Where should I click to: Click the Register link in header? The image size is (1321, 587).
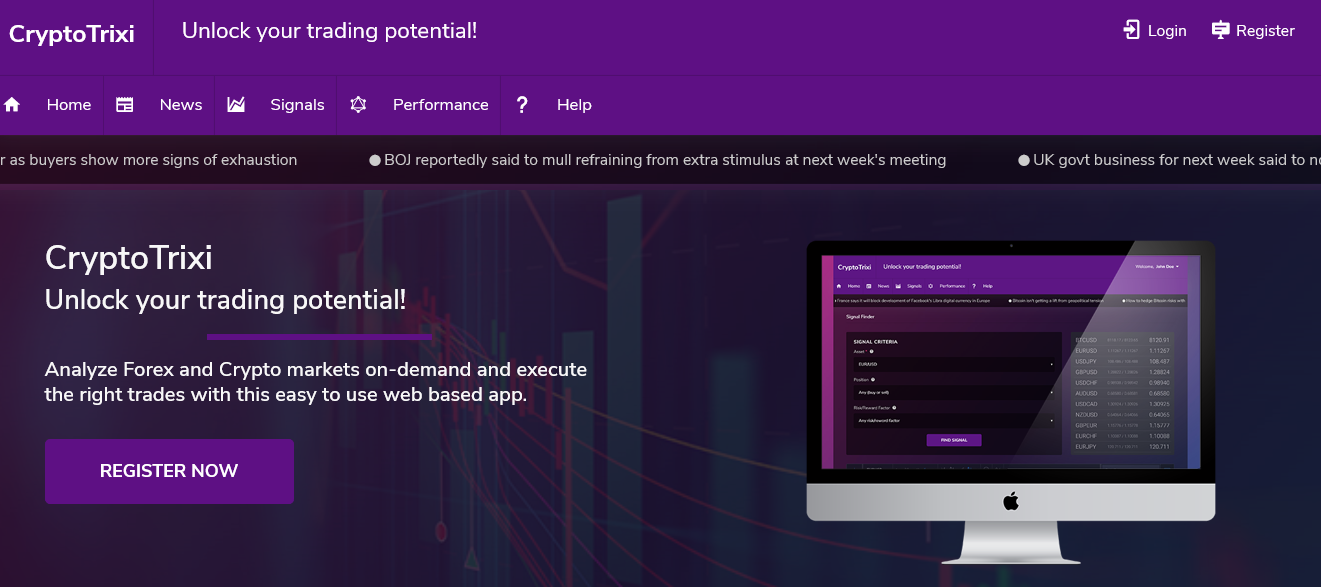pyautogui.click(x=1265, y=31)
